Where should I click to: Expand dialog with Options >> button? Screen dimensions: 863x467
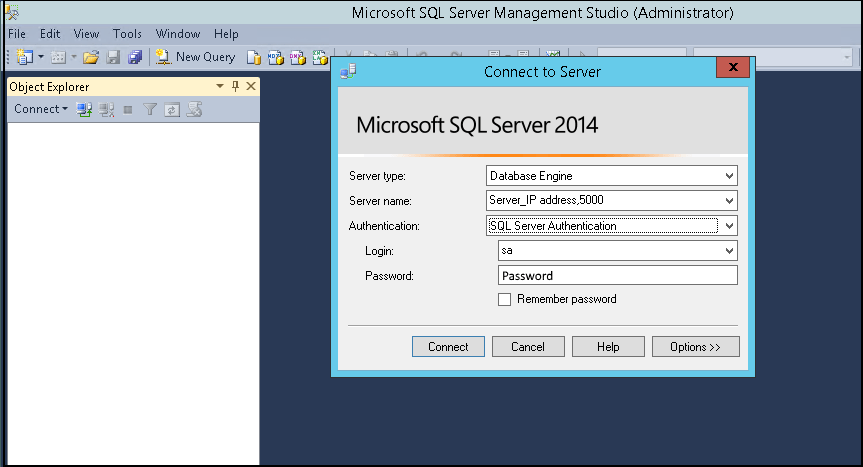click(x=696, y=347)
